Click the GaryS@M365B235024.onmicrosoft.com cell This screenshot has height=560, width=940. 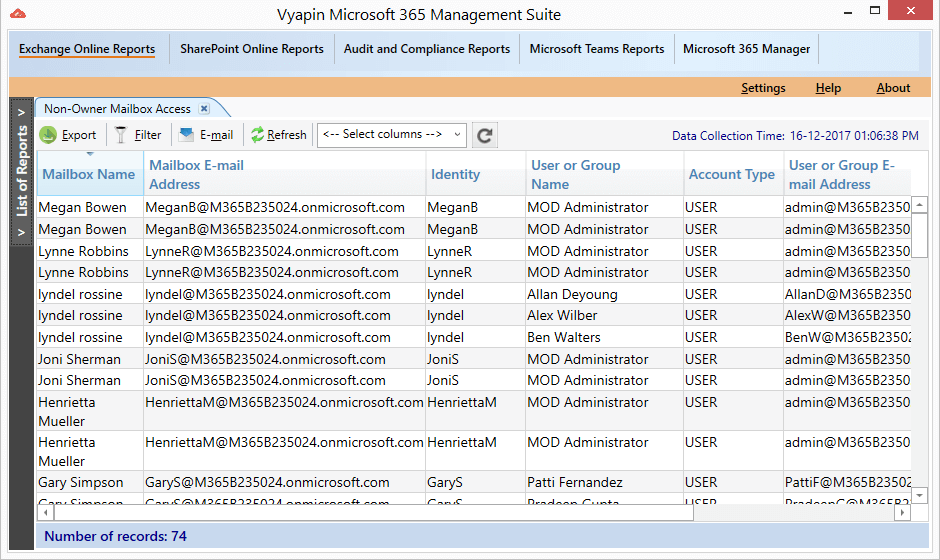click(x=284, y=482)
